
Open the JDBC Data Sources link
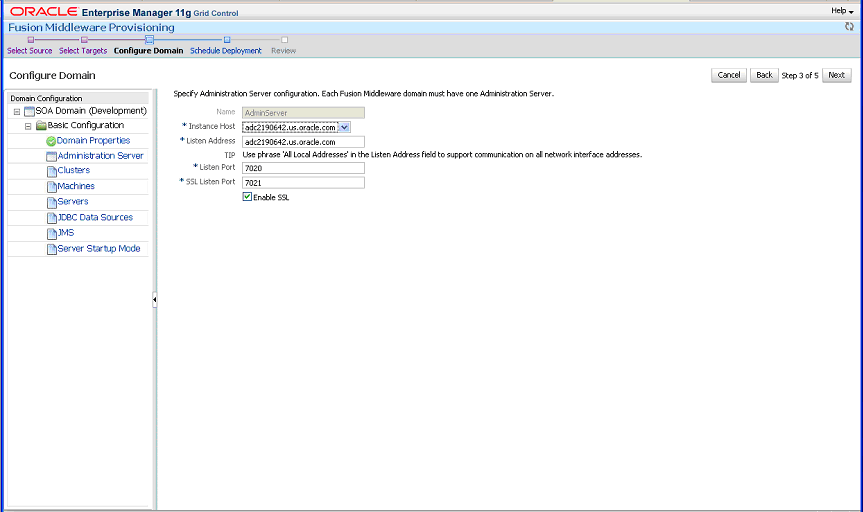(x=95, y=218)
